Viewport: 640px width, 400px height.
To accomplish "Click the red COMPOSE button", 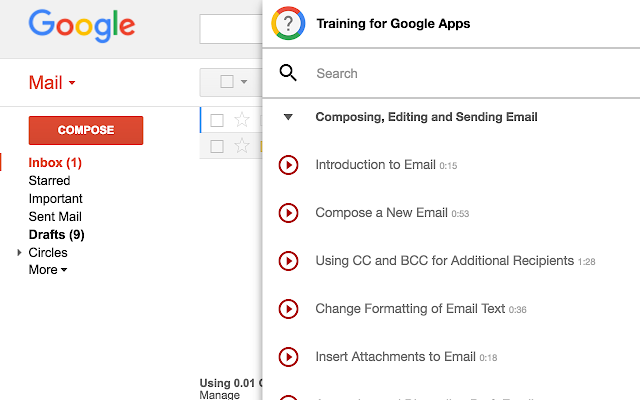I will (86, 130).
